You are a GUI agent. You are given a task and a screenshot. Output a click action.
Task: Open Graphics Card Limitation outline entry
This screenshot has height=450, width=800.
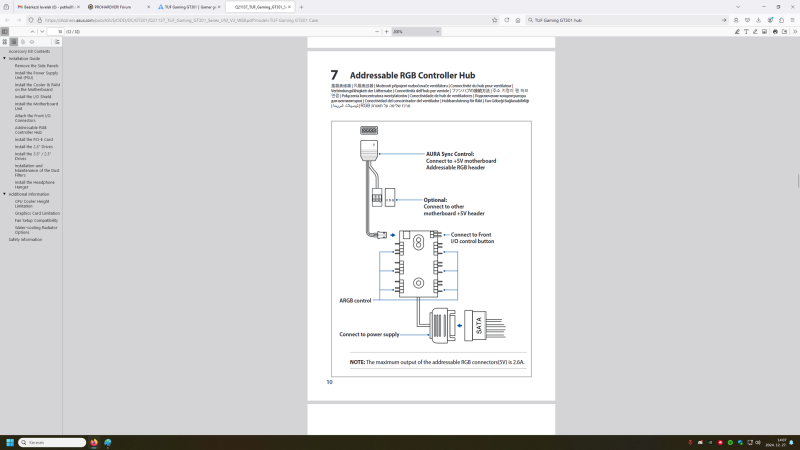[x=37, y=213]
